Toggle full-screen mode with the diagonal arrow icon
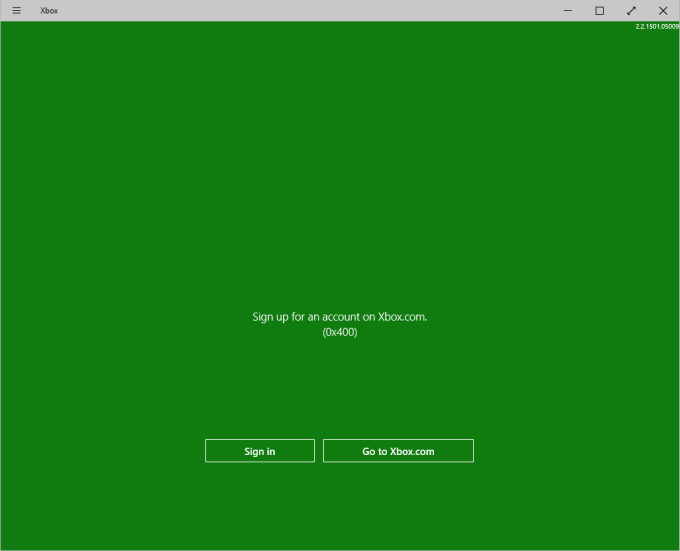The width and height of the screenshot is (680, 551). 631,10
